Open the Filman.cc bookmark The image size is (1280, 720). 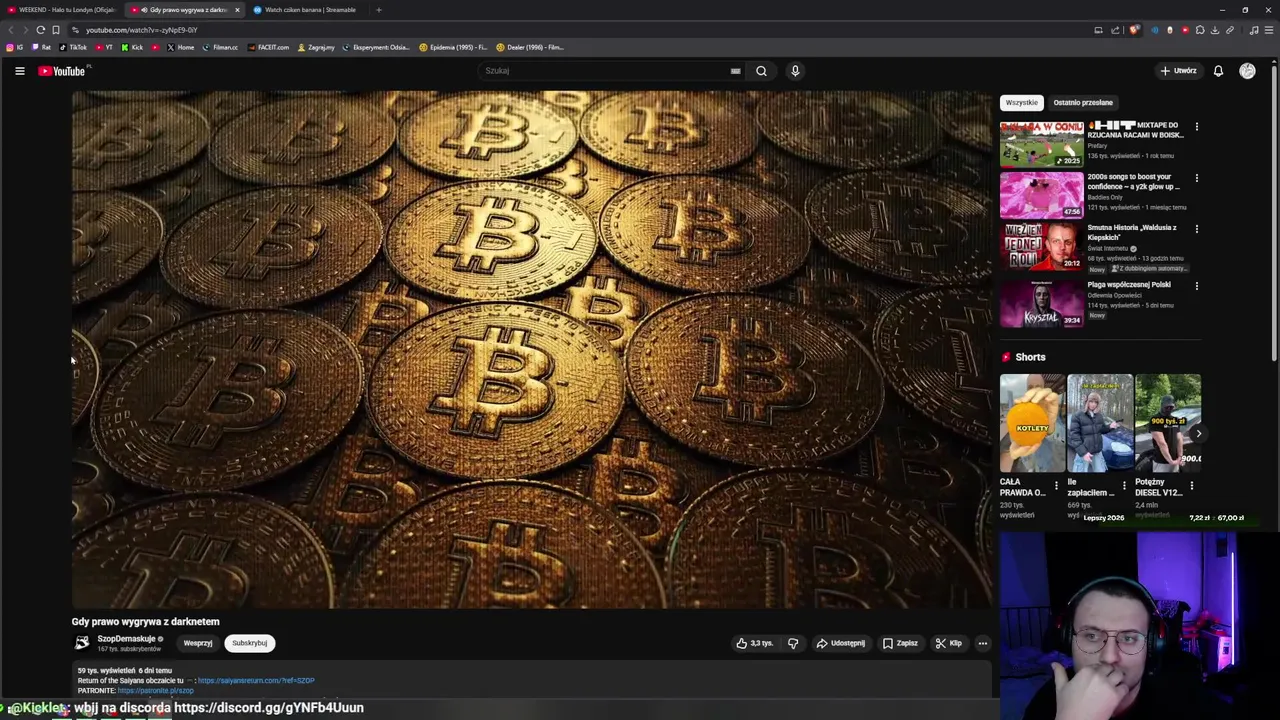(x=220, y=47)
